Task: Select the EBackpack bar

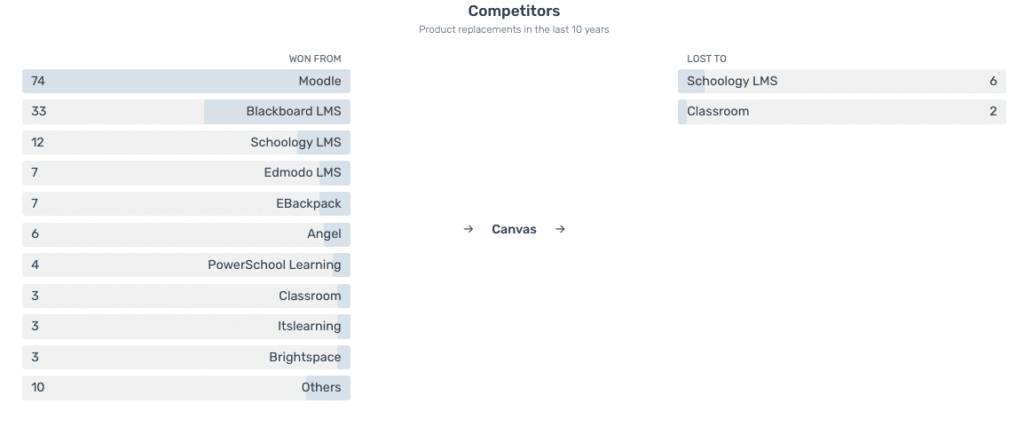Action: [186, 204]
